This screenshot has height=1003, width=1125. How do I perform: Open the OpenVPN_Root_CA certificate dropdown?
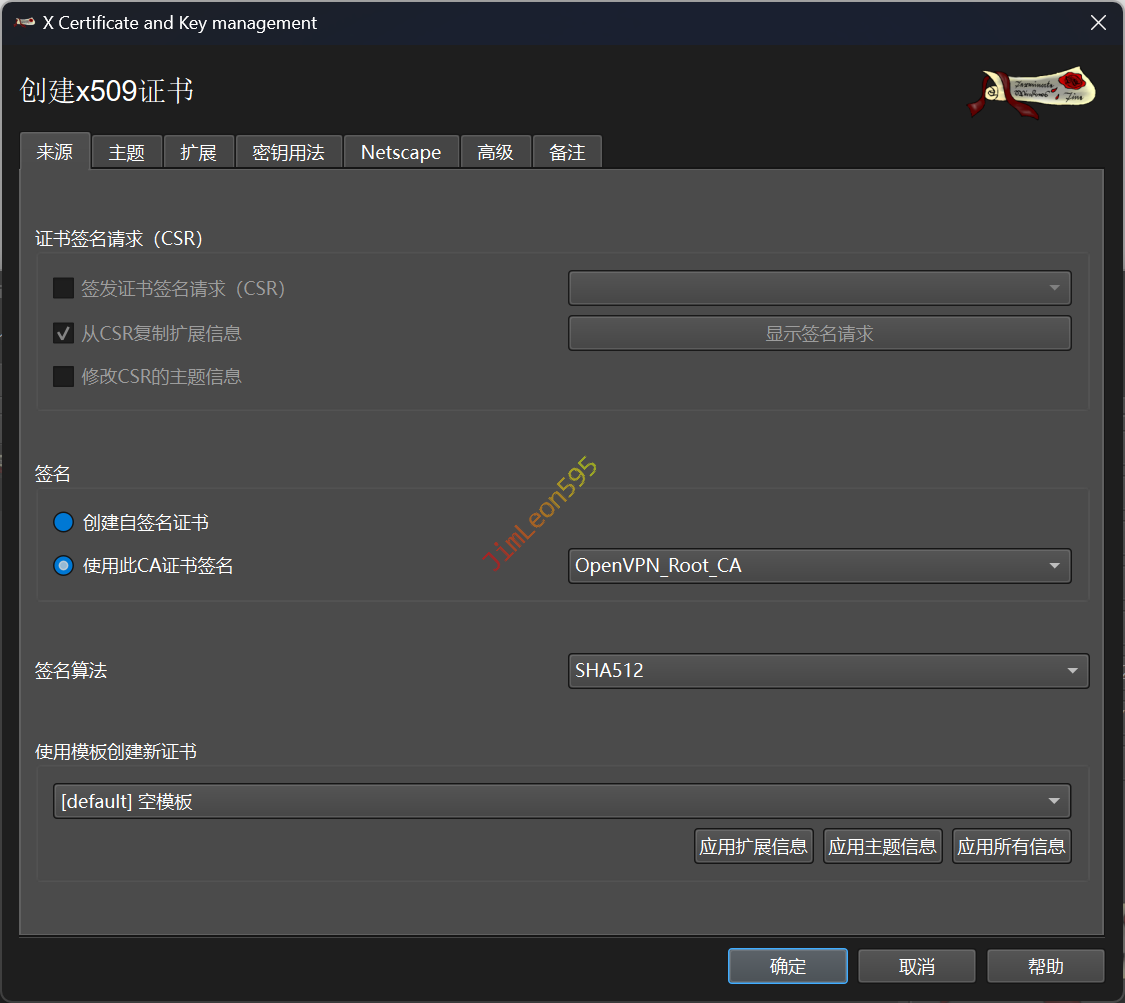coord(819,566)
